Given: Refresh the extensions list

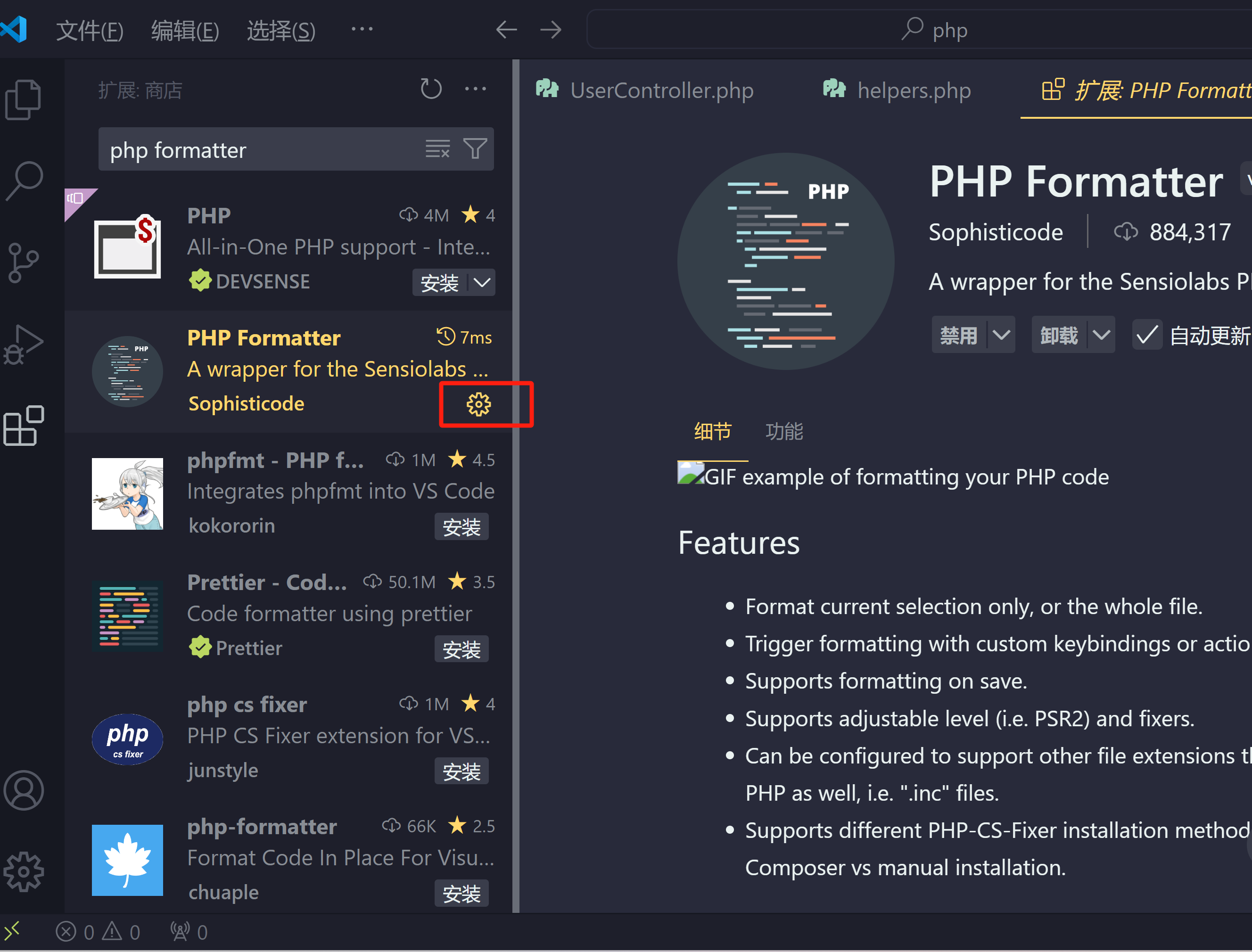Looking at the screenshot, I should pyautogui.click(x=431, y=89).
